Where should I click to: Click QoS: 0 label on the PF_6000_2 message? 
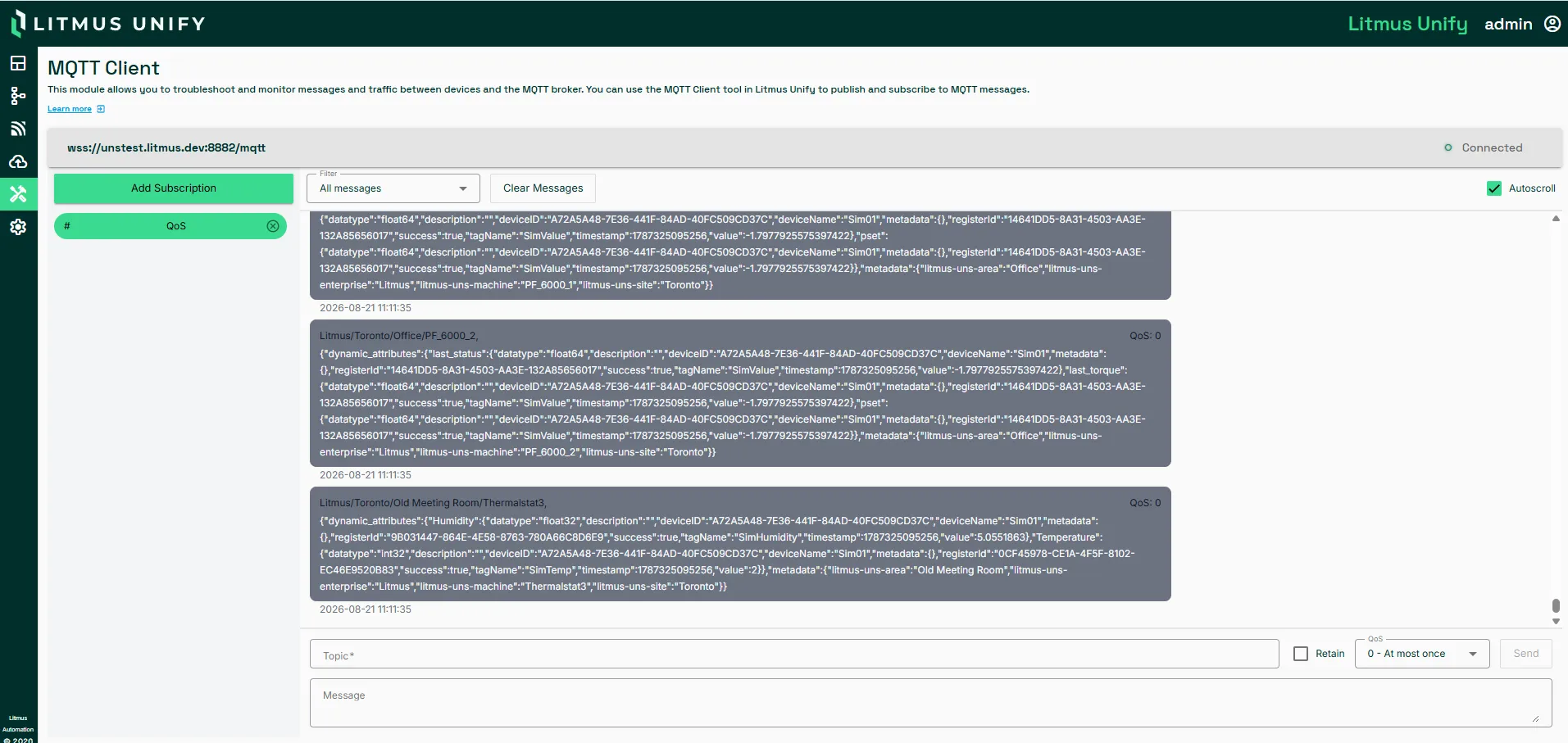[1145, 336]
